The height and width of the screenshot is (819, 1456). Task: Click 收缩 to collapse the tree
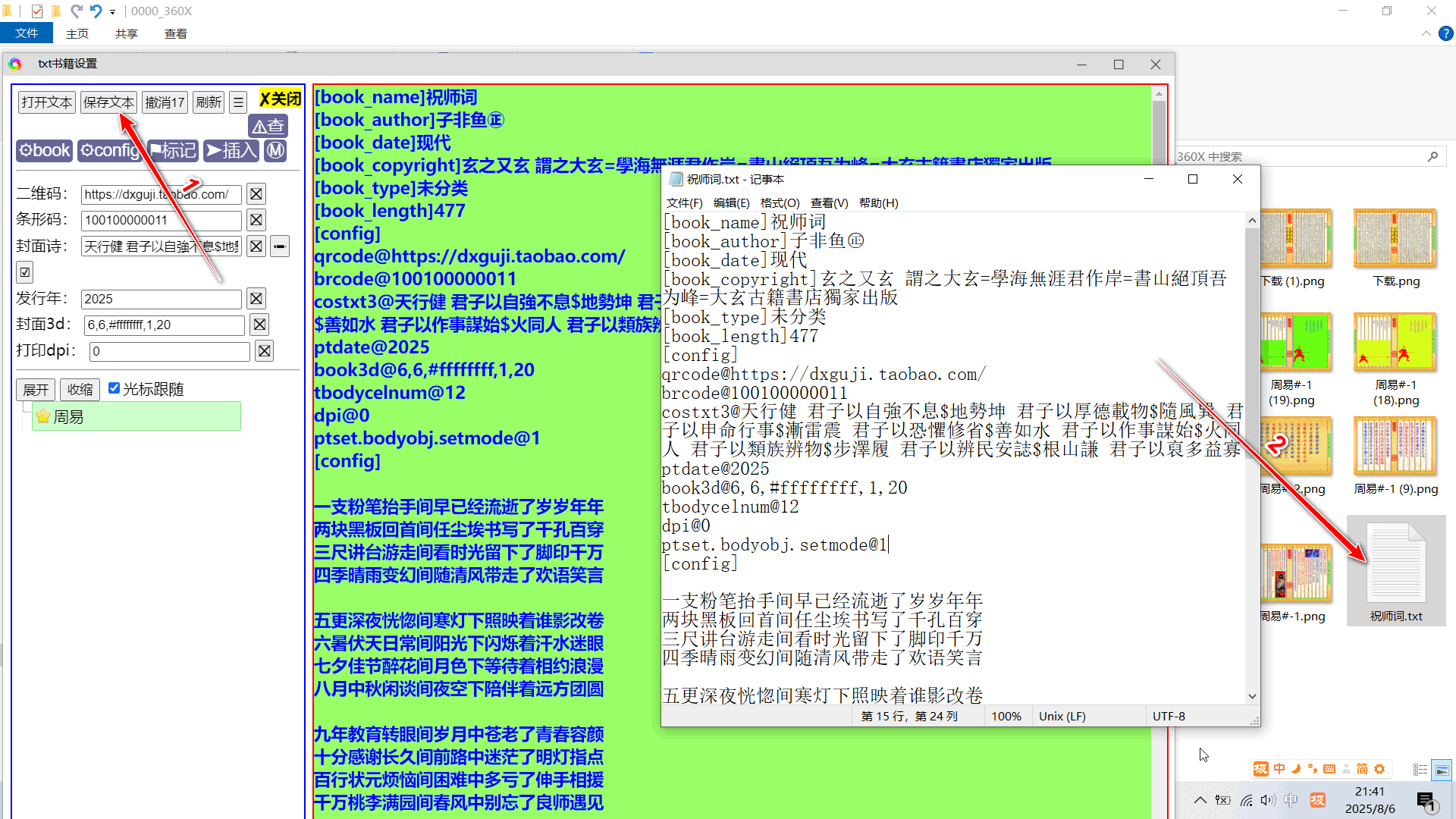coord(80,390)
